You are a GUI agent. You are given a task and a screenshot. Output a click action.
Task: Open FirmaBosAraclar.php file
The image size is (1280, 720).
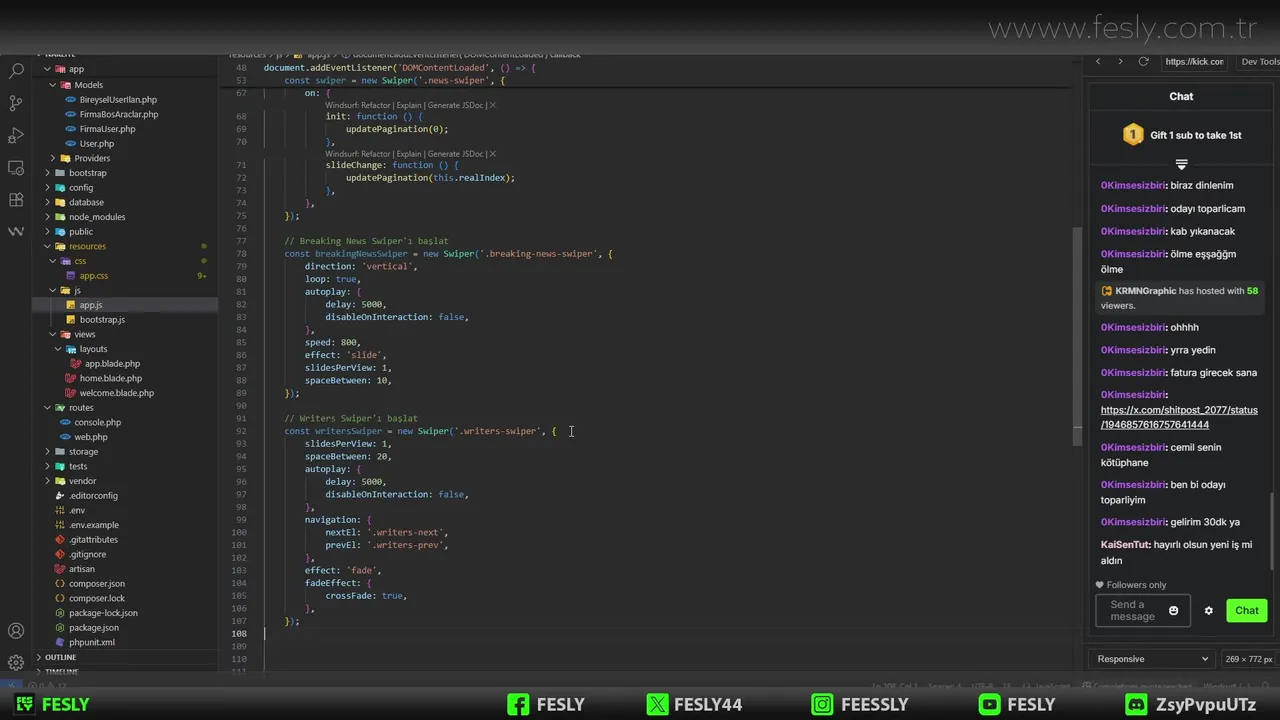point(119,114)
